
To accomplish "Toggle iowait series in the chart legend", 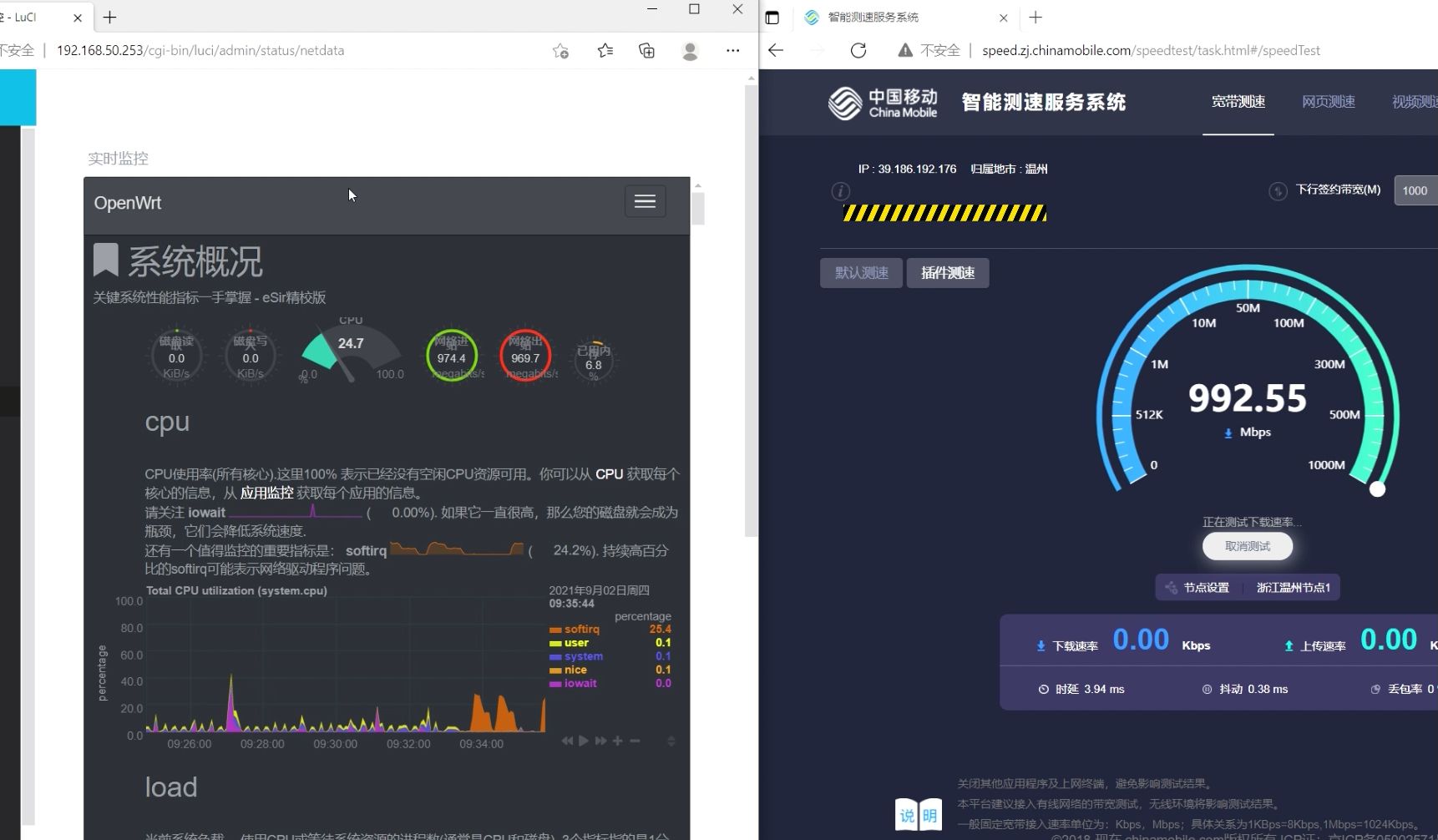I will coord(580,683).
